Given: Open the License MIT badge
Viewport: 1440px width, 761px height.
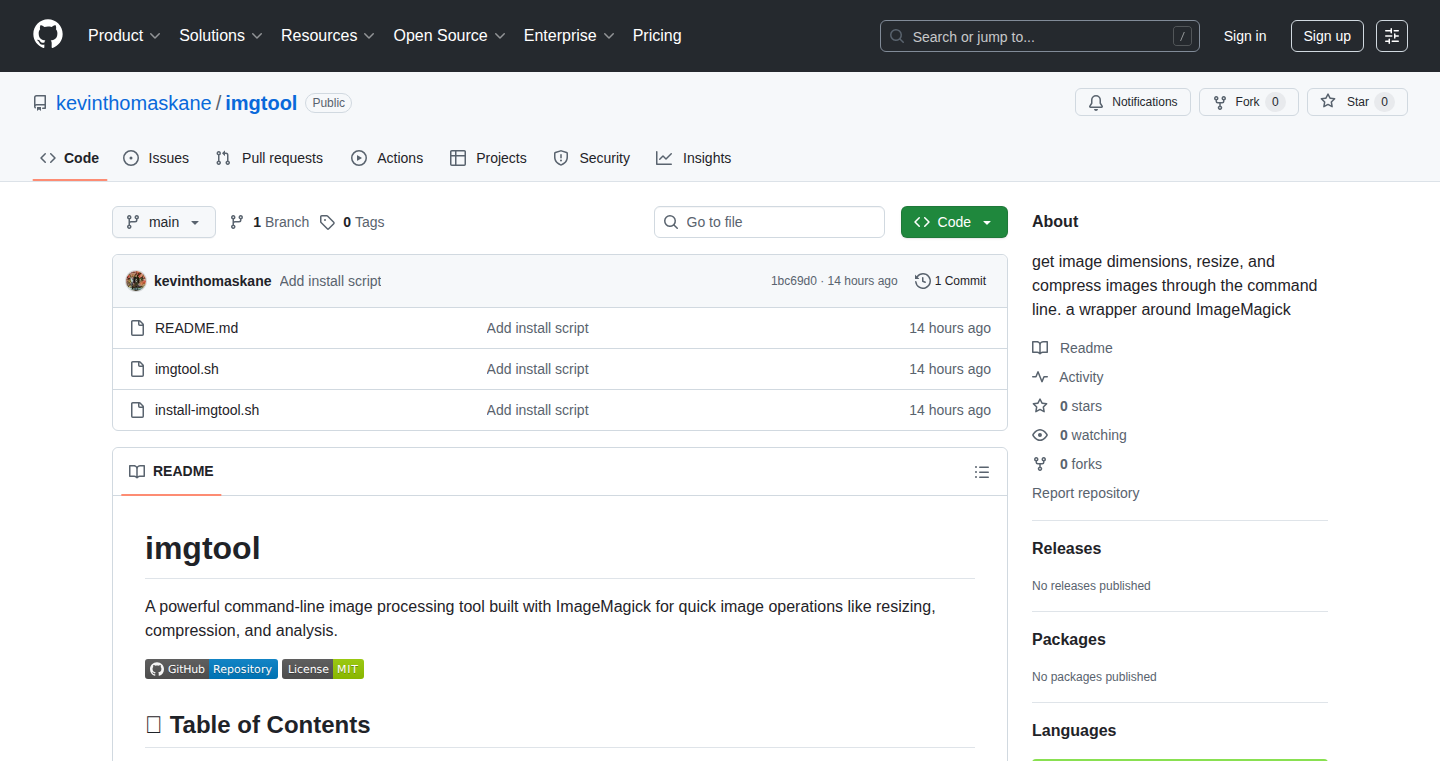Looking at the screenshot, I should point(323,669).
